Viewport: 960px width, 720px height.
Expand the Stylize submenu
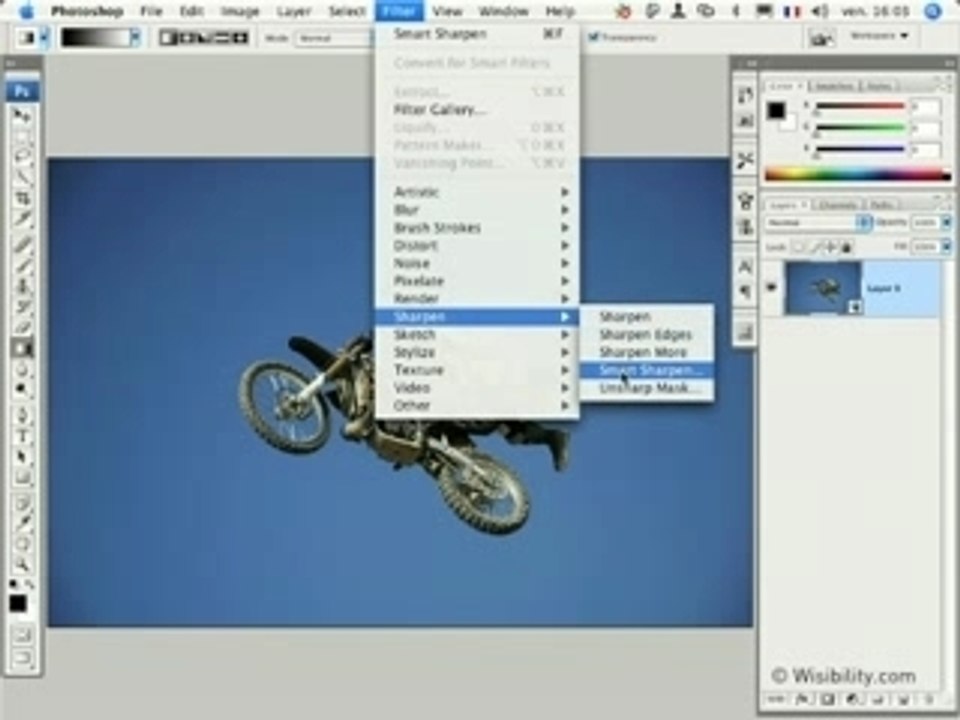coord(478,352)
